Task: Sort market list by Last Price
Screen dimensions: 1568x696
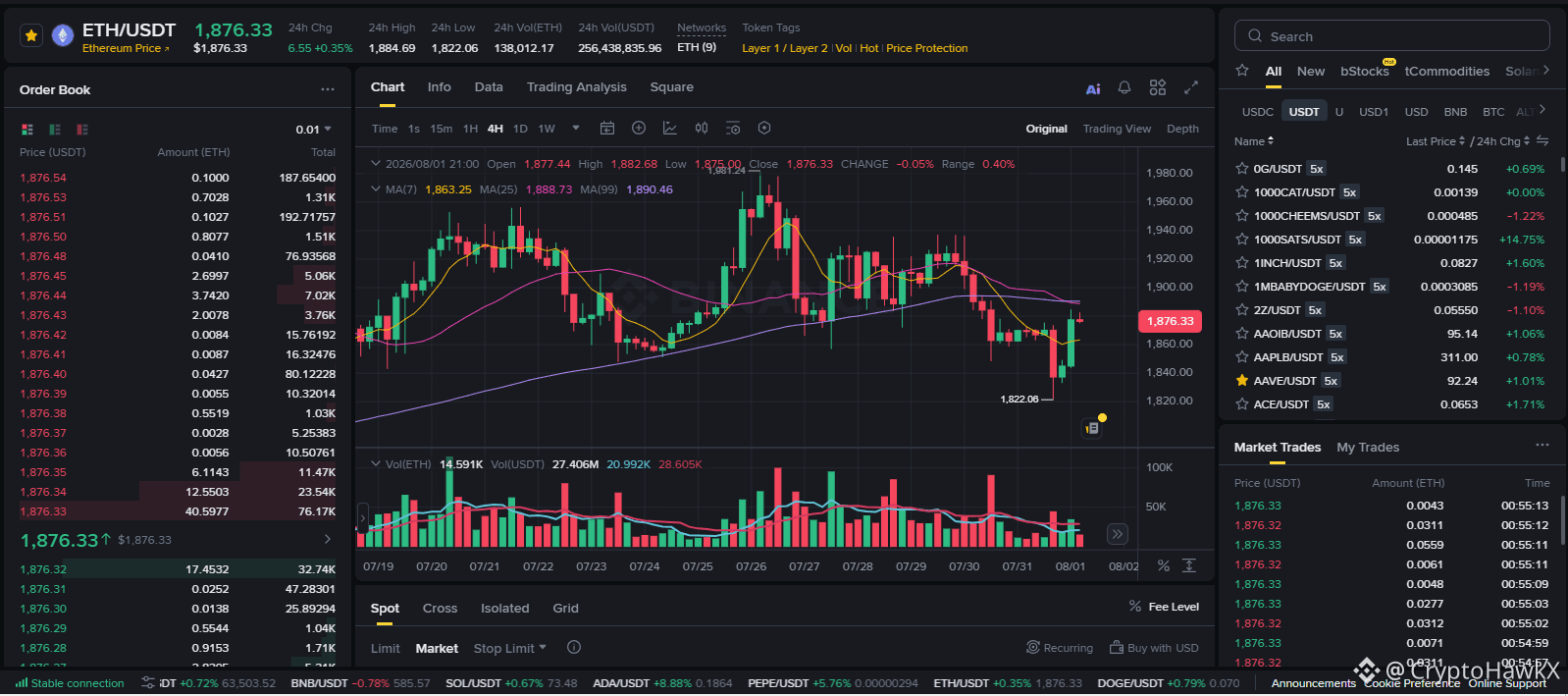Action: point(1435,141)
